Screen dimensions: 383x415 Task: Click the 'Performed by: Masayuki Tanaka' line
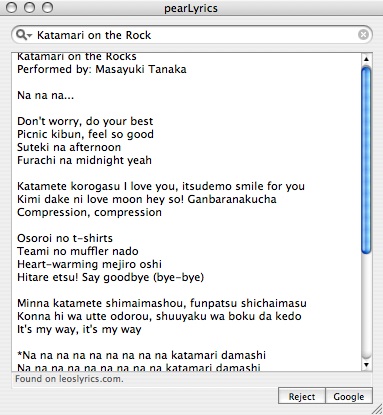pyautogui.click(x=102, y=69)
